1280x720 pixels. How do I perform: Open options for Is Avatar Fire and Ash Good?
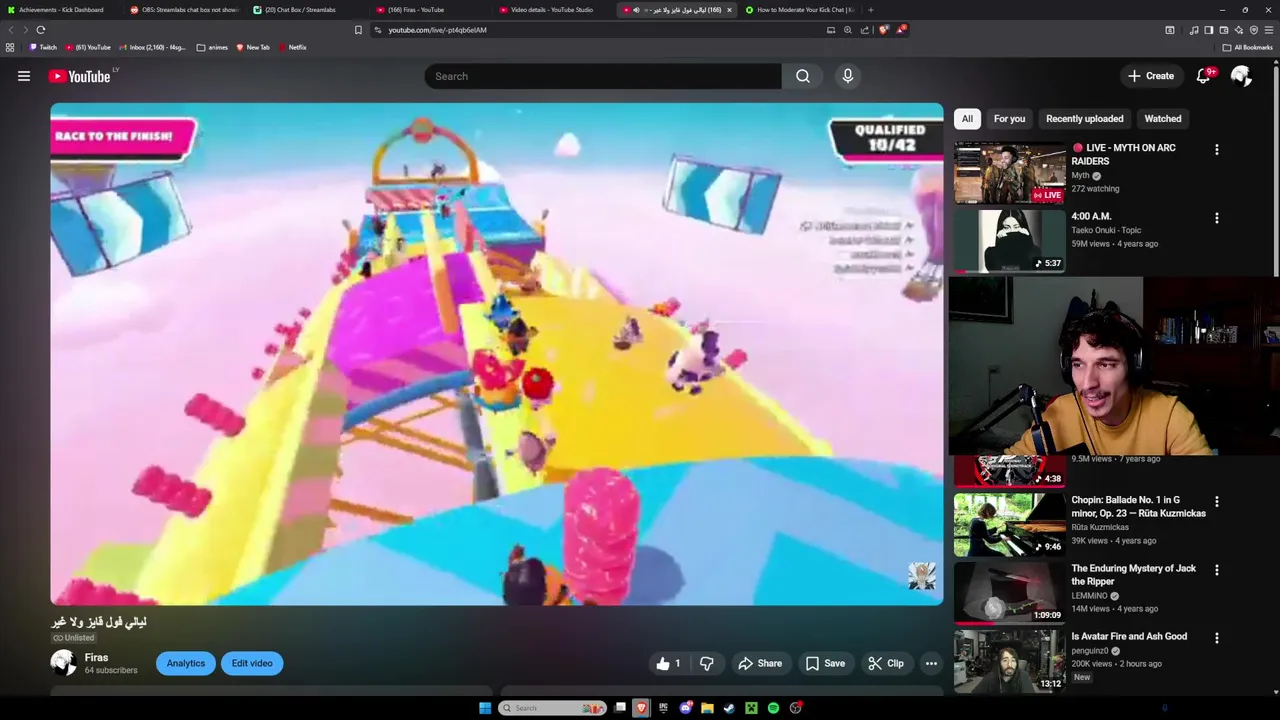pos(1217,638)
